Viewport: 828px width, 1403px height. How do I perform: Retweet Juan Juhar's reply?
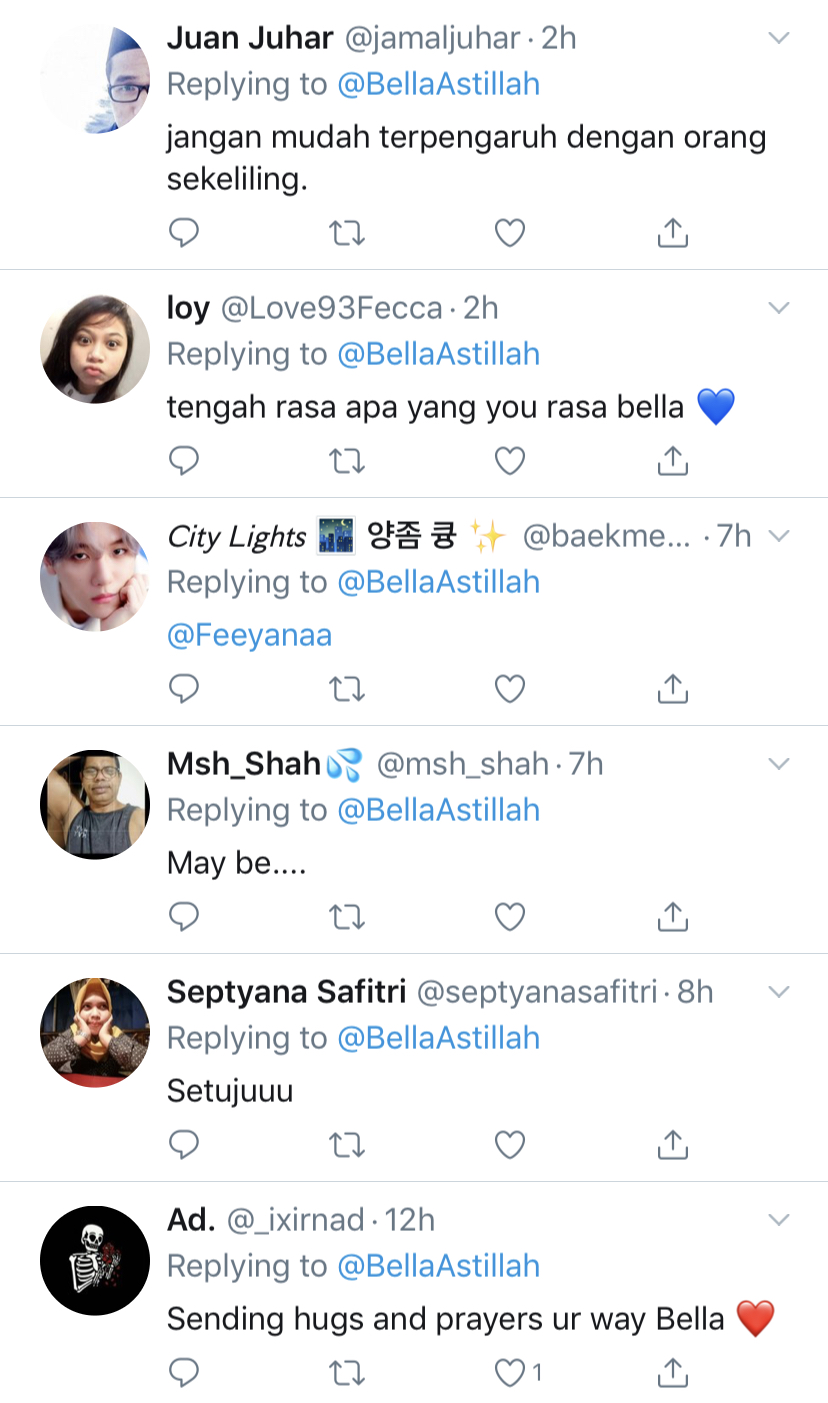pos(347,233)
